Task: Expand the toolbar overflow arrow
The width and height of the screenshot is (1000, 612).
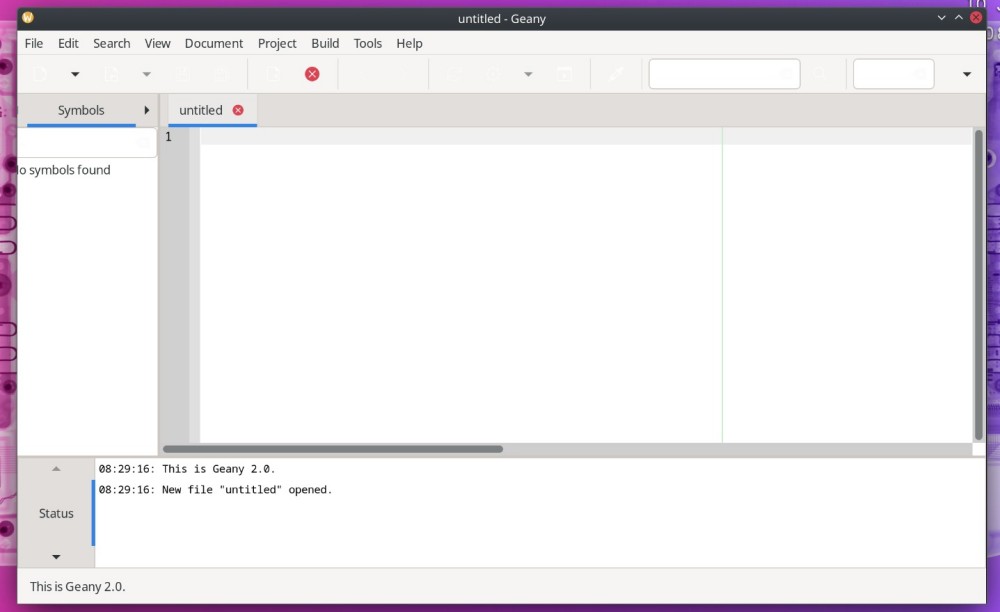Action: point(967,74)
